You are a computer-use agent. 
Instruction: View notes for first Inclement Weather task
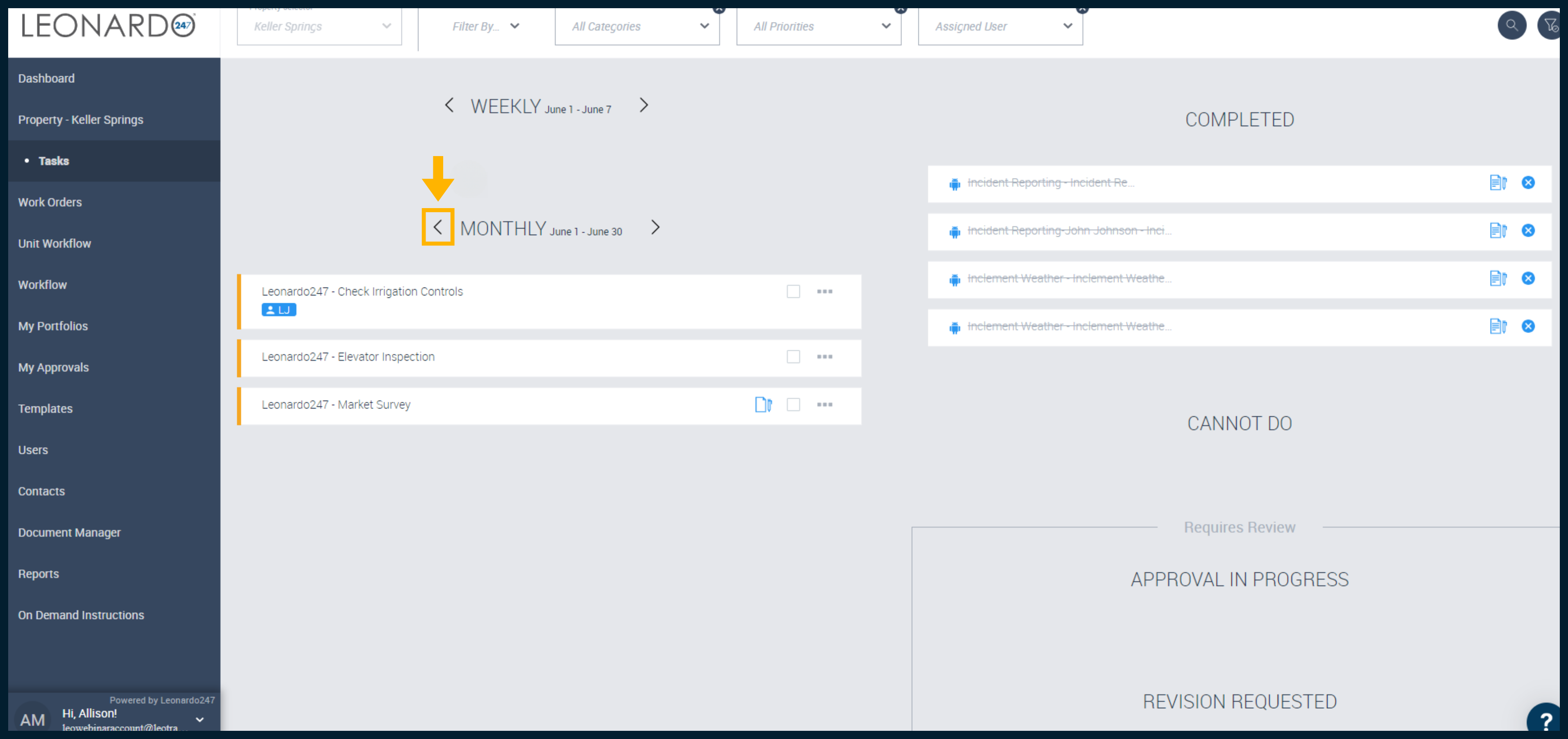[x=1498, y=279]
